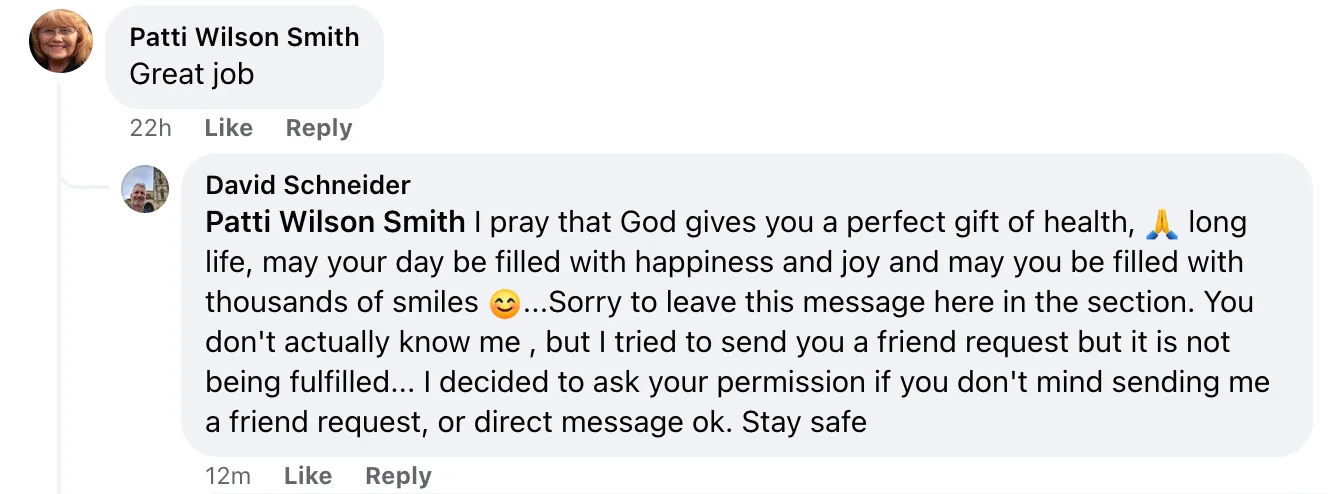The height and width of the screenshot is (494, 1328).
Task: Like Patti Wilson Smith's "Great job" comment
Action: [228, 128]
